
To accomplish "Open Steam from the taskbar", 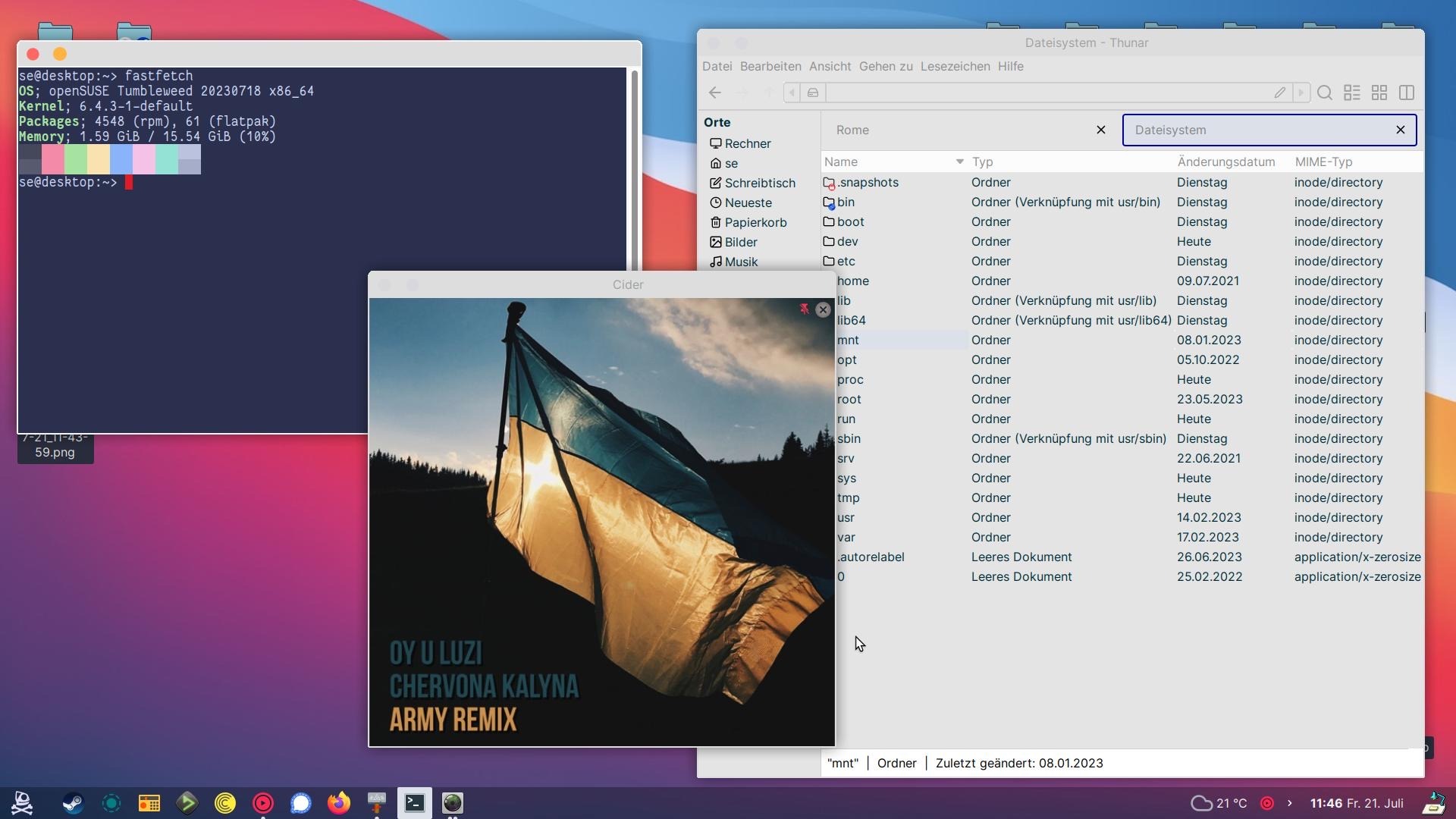I will [74, 803].
